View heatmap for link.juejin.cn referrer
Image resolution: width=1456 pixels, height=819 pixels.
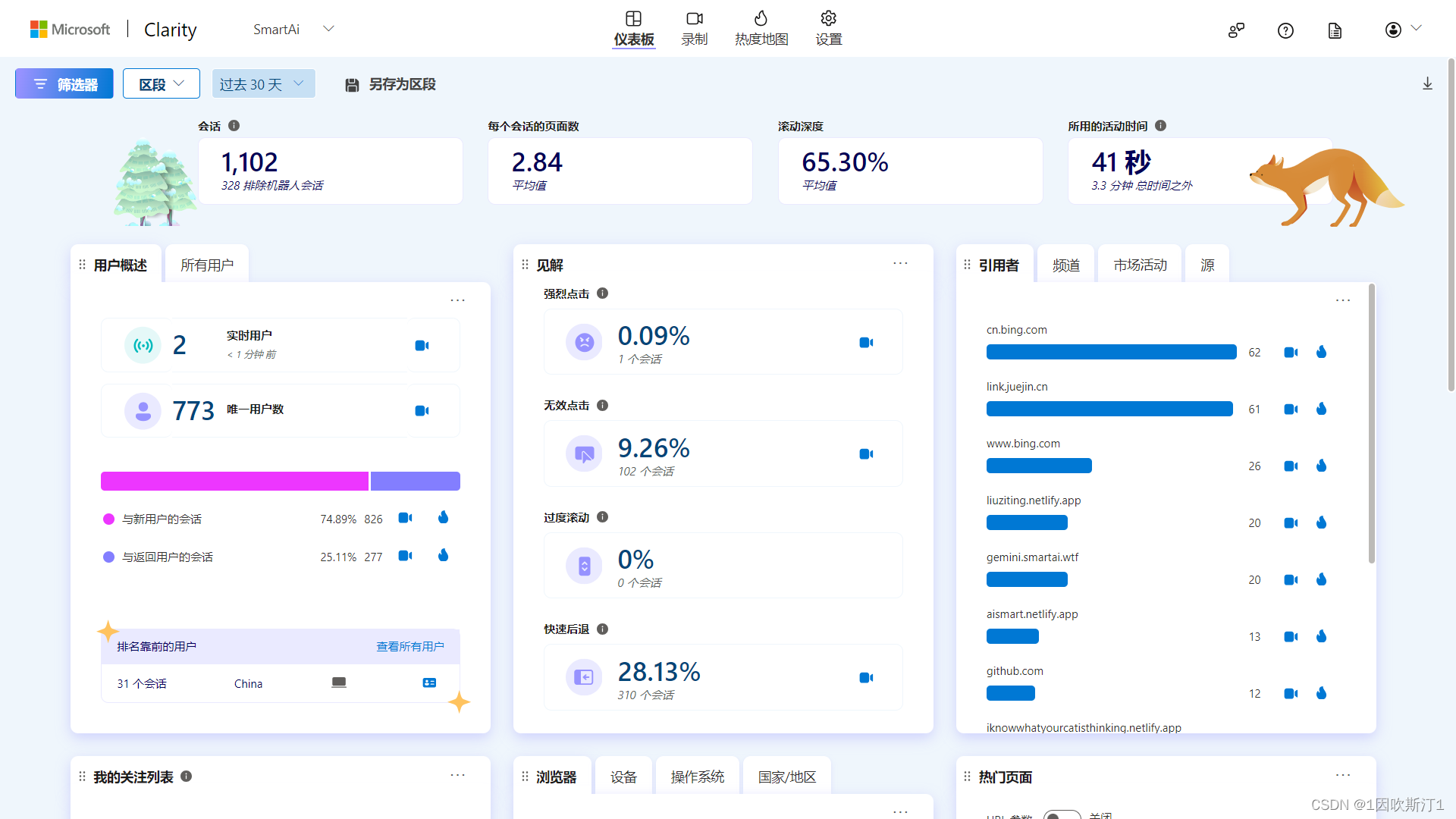(1321, 409)
